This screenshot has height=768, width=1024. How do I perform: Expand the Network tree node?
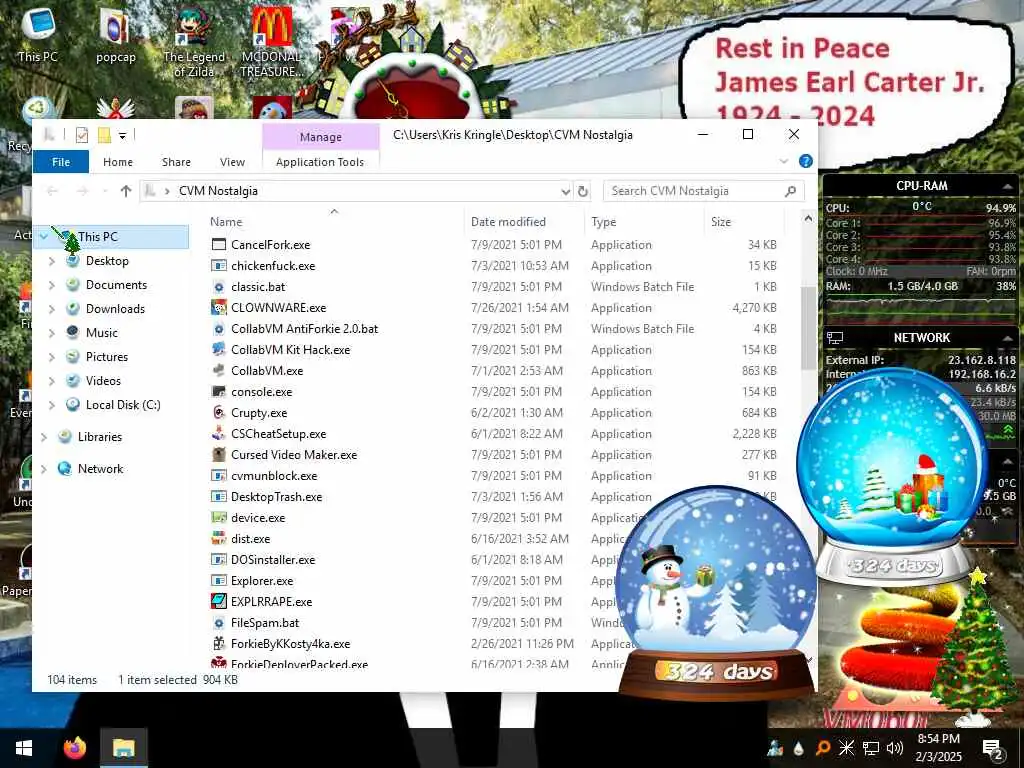click(x=44, y=469)
